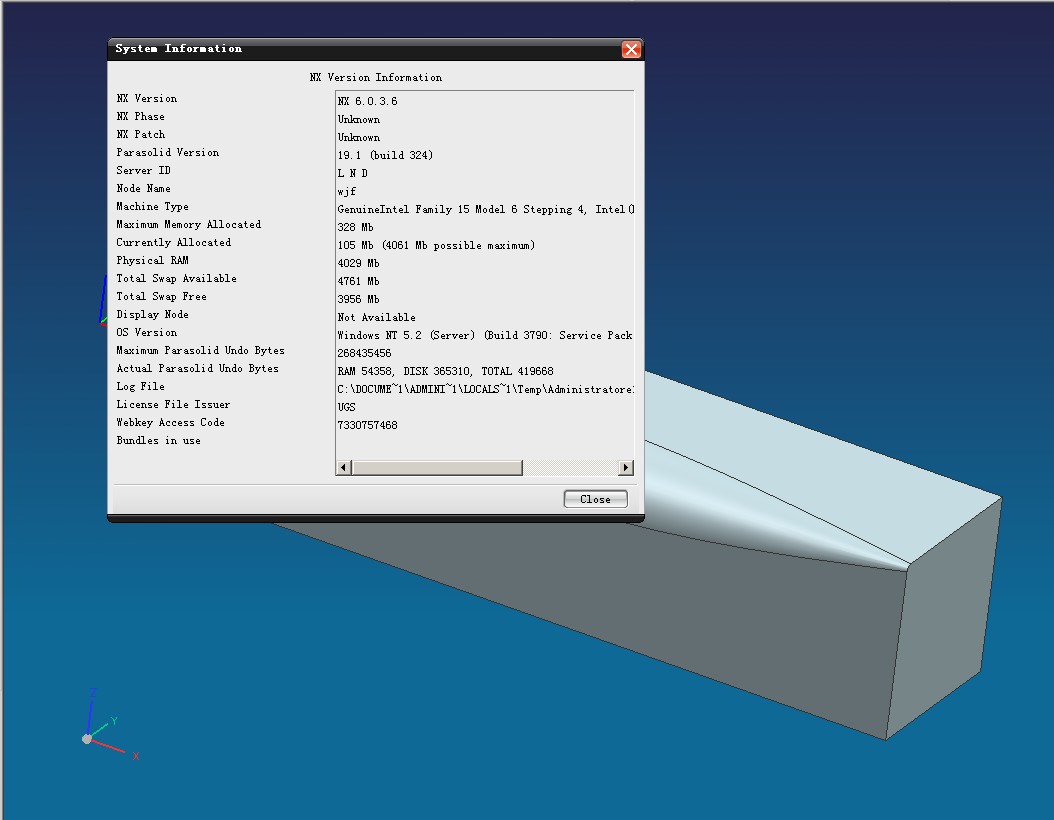Click the 'Total Swap Available' label
1054x820 pixels.
[176, 278]
